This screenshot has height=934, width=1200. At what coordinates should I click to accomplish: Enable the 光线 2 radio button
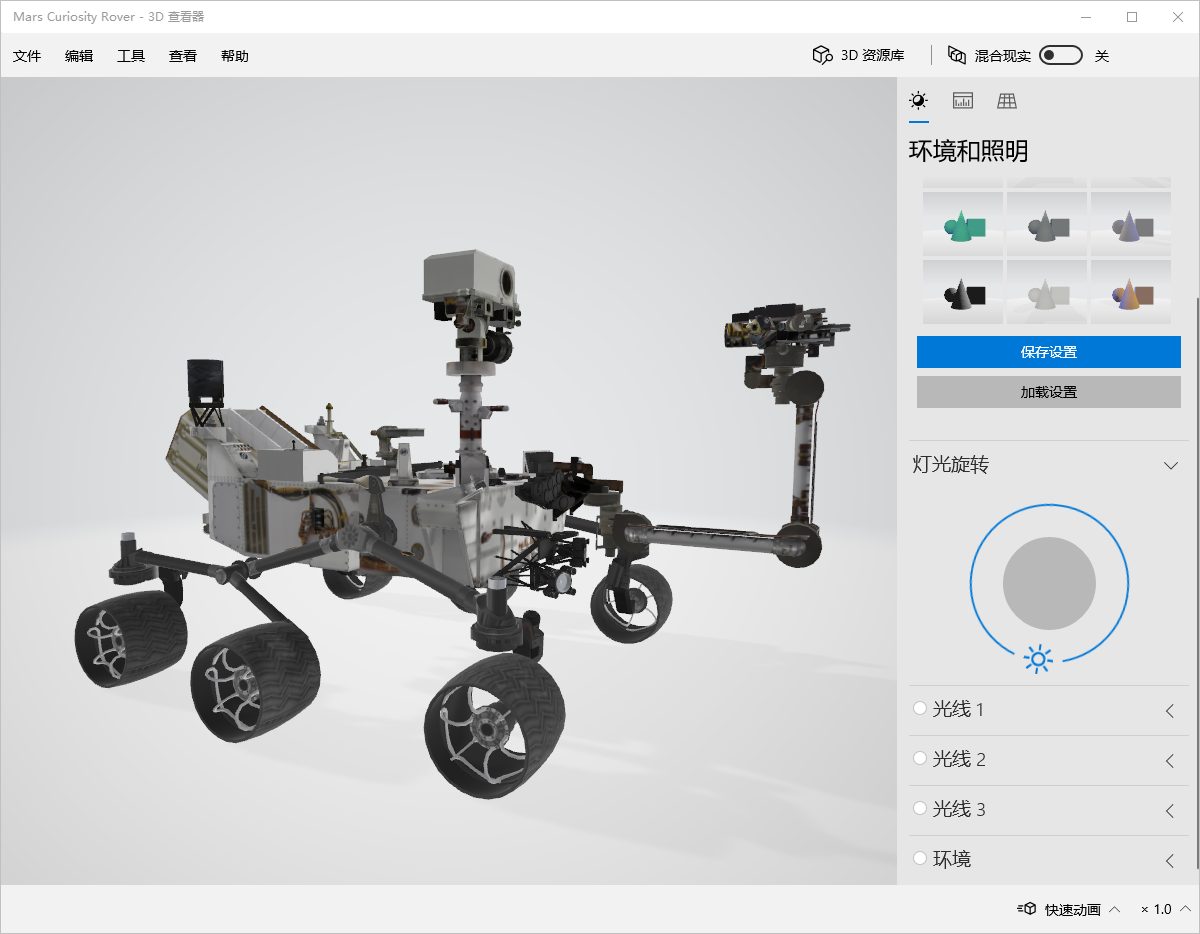tap(920, 758)
